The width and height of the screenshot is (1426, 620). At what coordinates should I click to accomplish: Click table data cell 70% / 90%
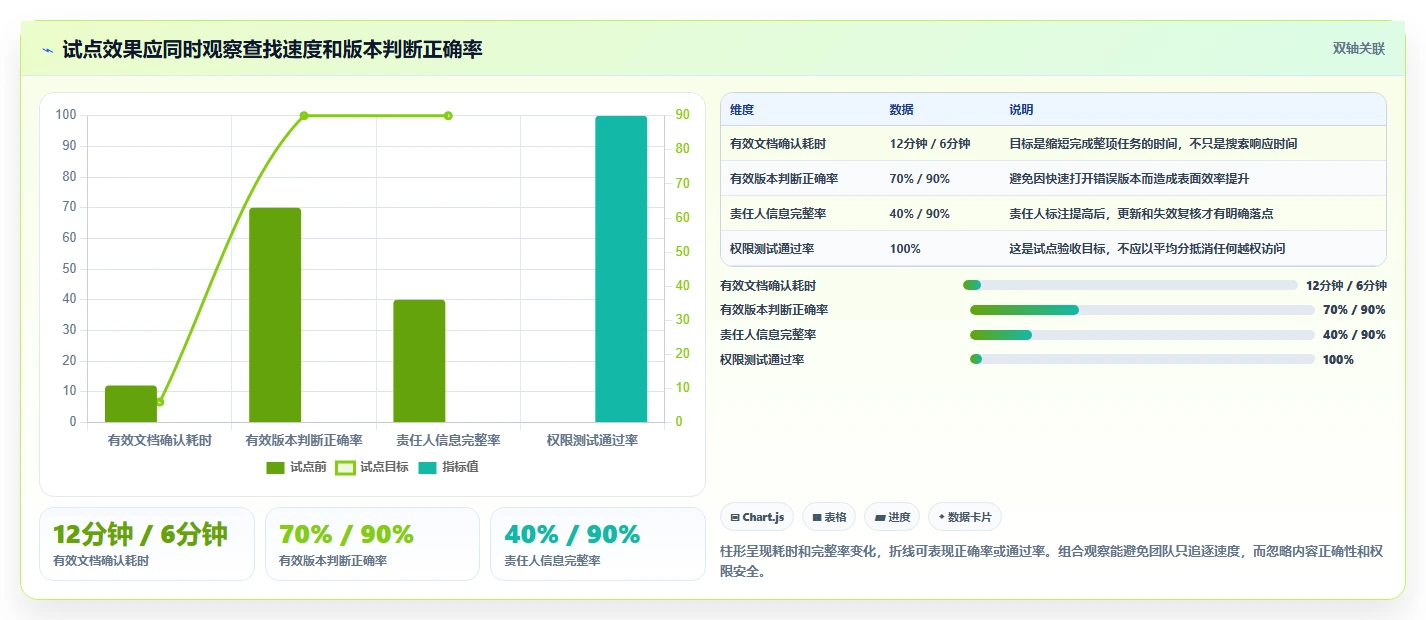point(919,179)
